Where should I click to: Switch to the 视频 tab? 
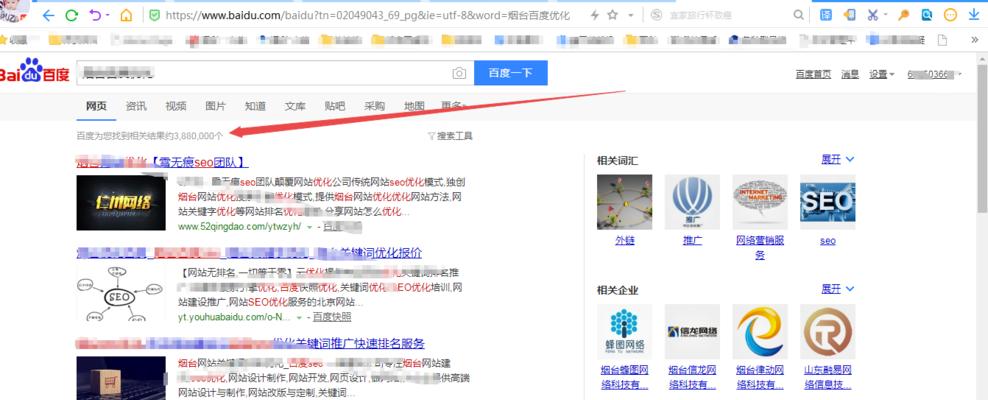coord(176,106)
